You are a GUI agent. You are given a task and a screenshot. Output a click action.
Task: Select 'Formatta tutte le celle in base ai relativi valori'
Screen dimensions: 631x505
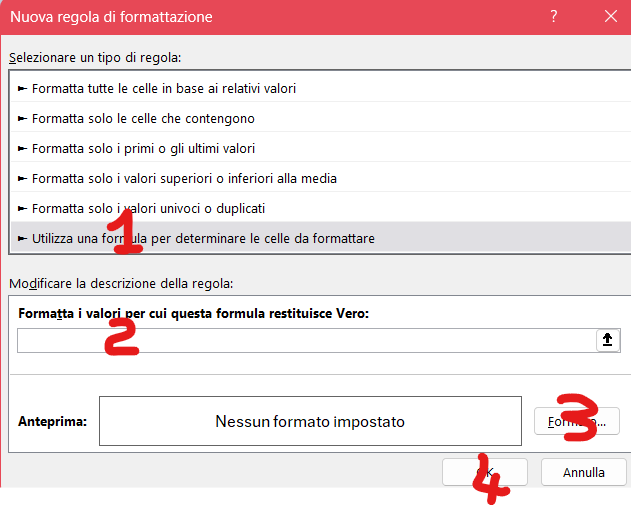[x=163, y=88]
